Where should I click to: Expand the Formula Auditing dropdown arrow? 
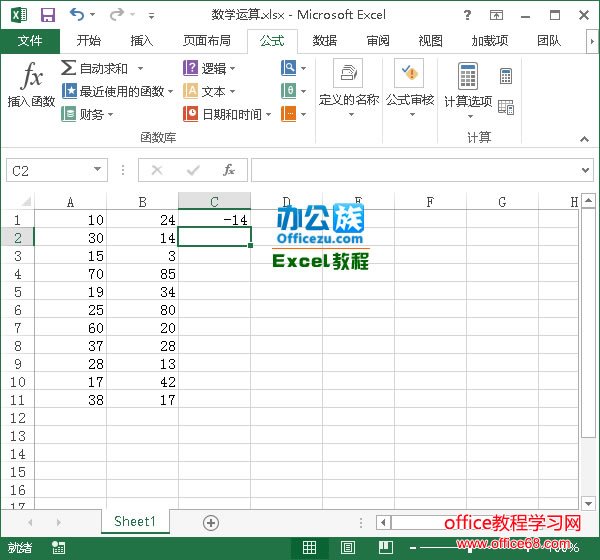(412, 114)
